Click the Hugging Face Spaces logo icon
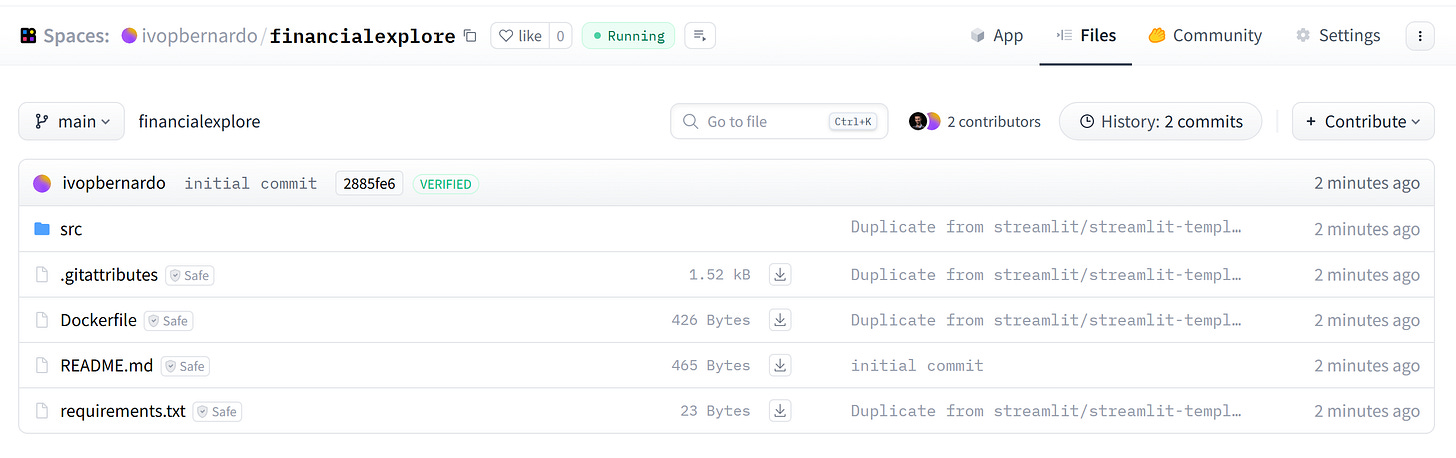 (x=28, y=36)
